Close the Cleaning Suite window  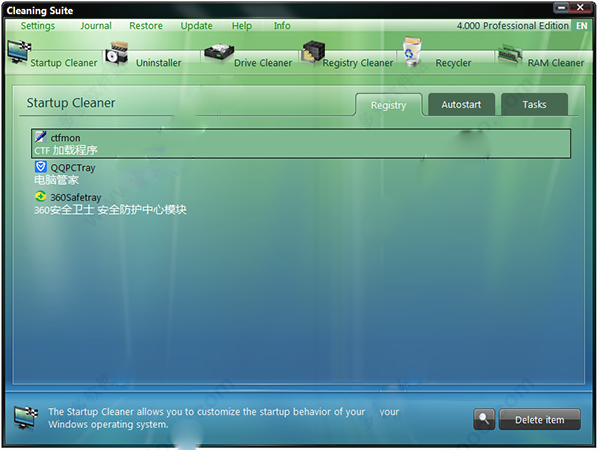[x=580, y=7]
